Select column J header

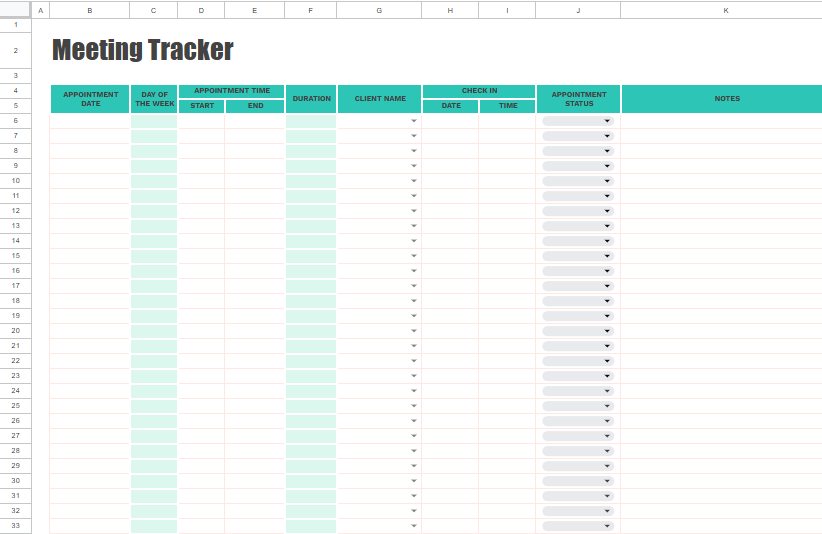click(x=578, y=10)
